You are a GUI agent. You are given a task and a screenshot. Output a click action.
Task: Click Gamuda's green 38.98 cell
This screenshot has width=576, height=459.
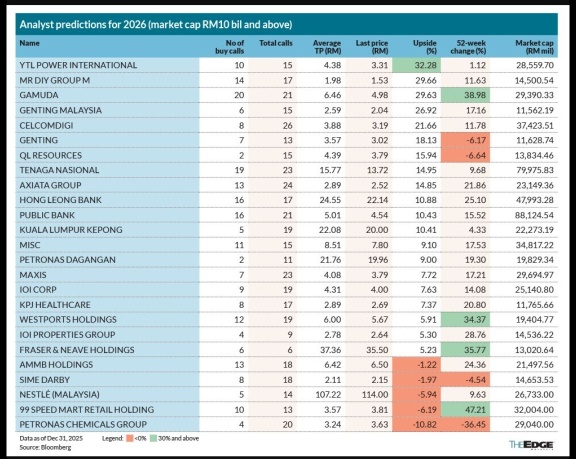[465, 95]
